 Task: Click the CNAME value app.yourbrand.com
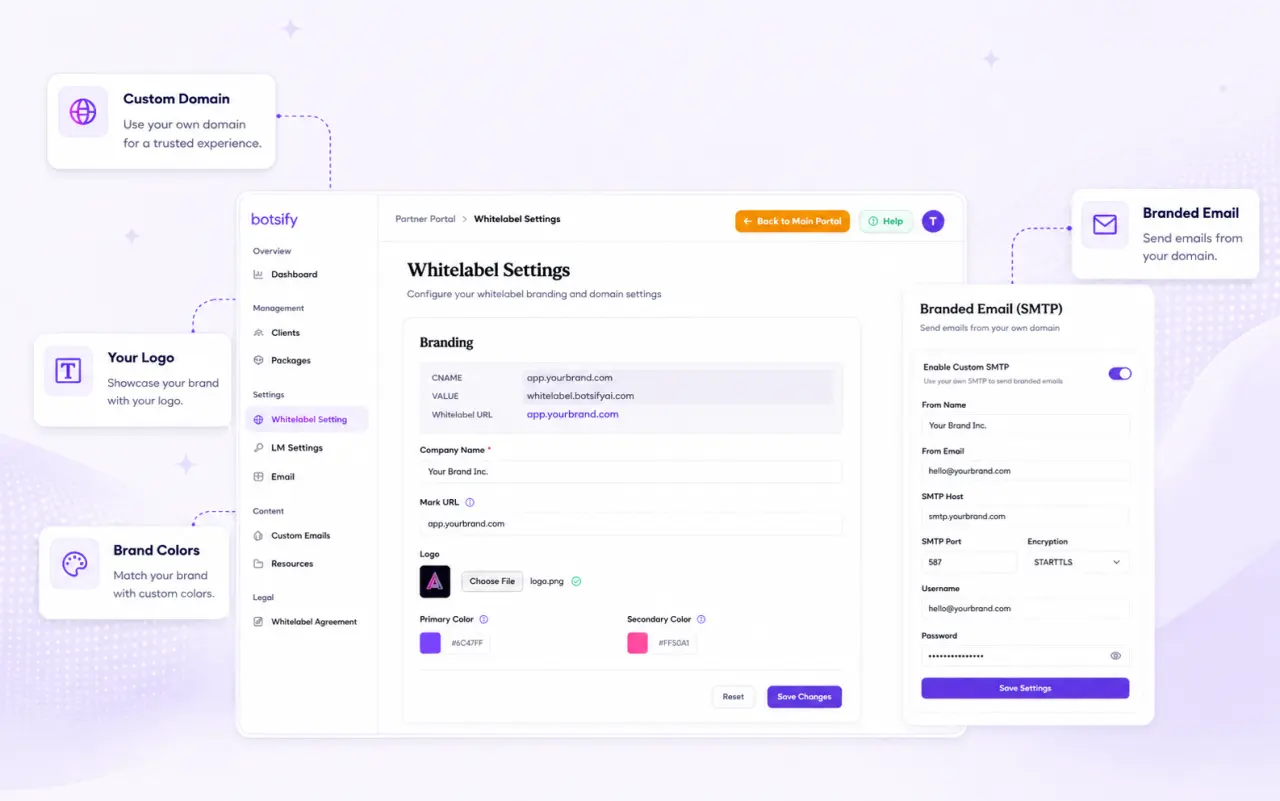click(x=570, y=378)
